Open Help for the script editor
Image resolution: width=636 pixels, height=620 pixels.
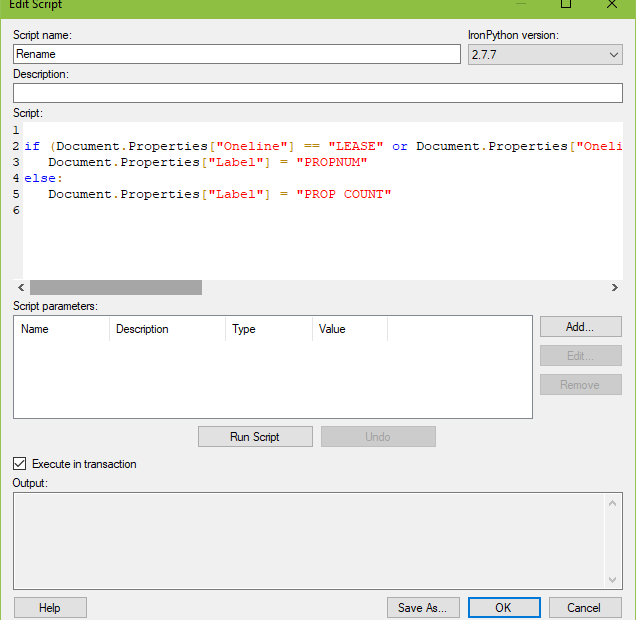click(x=50, y=607)
